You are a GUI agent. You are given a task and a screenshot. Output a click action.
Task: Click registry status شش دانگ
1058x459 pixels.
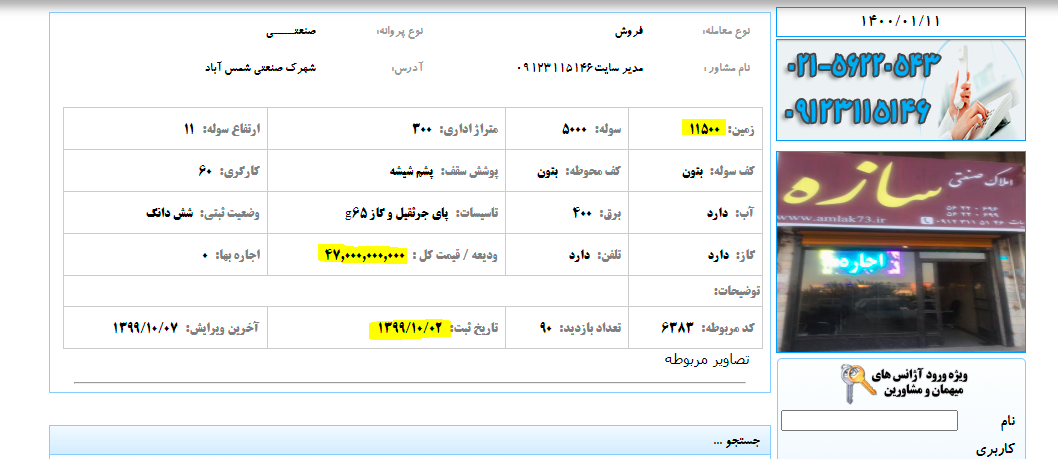(x=169, y=213)
